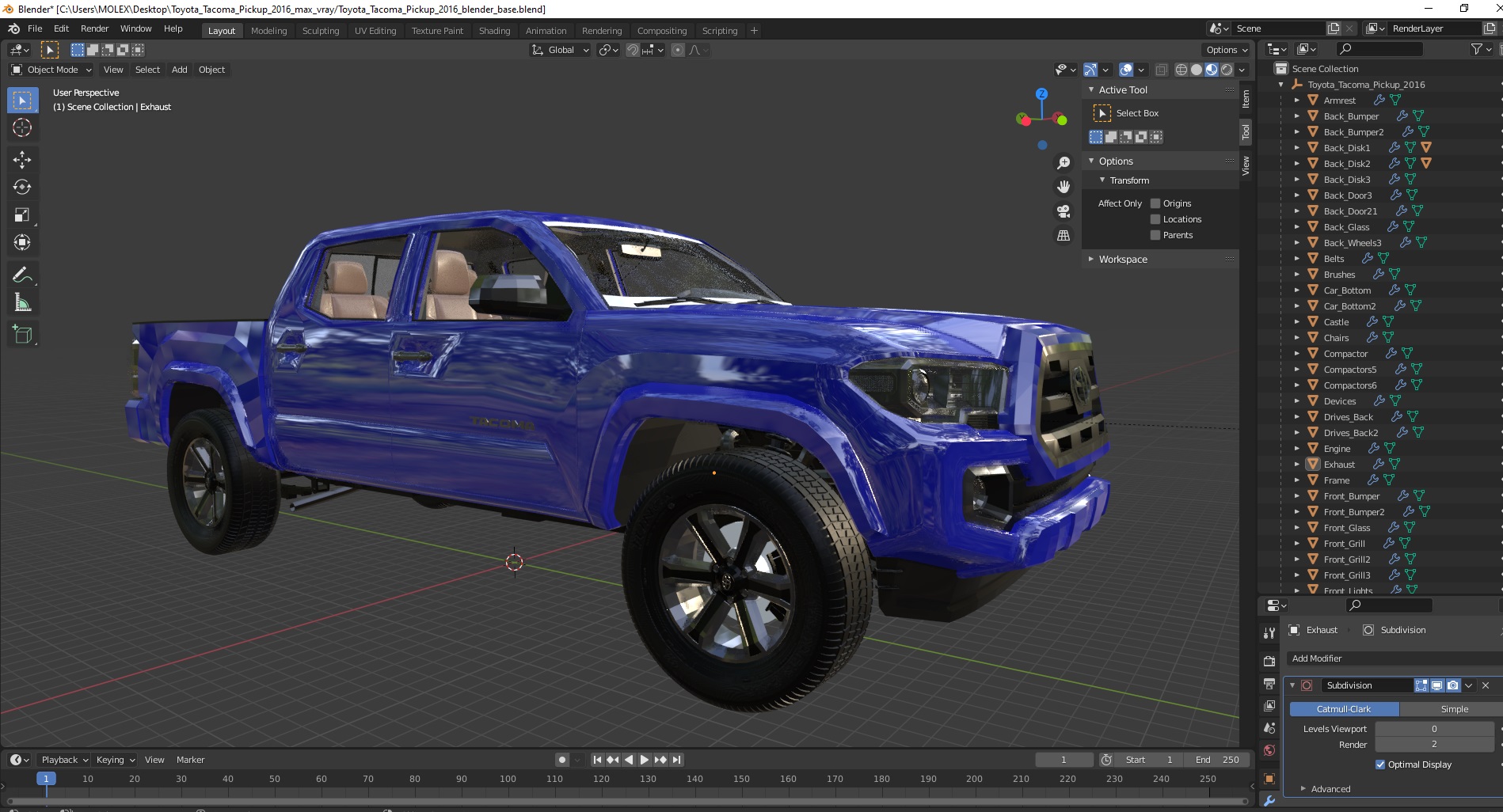Uncheck the Optimal Display checkbox
Viewport: 1503px width, 812px height.
coord(1380,765)
